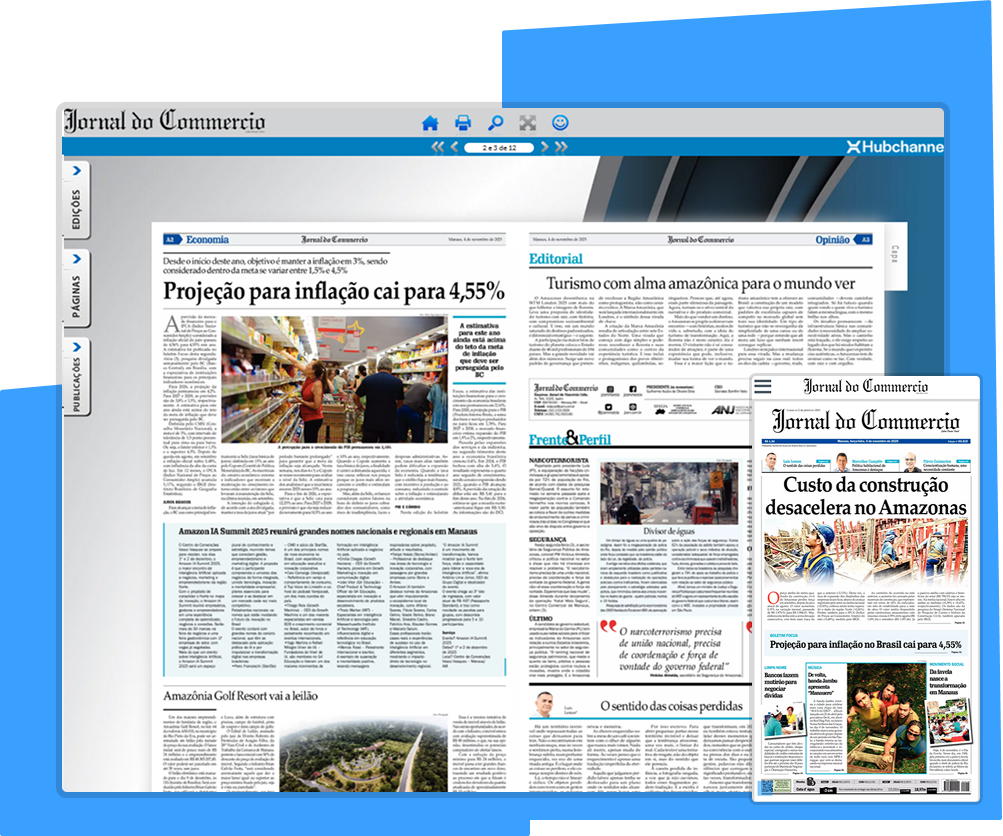
Task: Click the band photo on mobile cover
Action: pyautogui.click(x=887, y=718)
